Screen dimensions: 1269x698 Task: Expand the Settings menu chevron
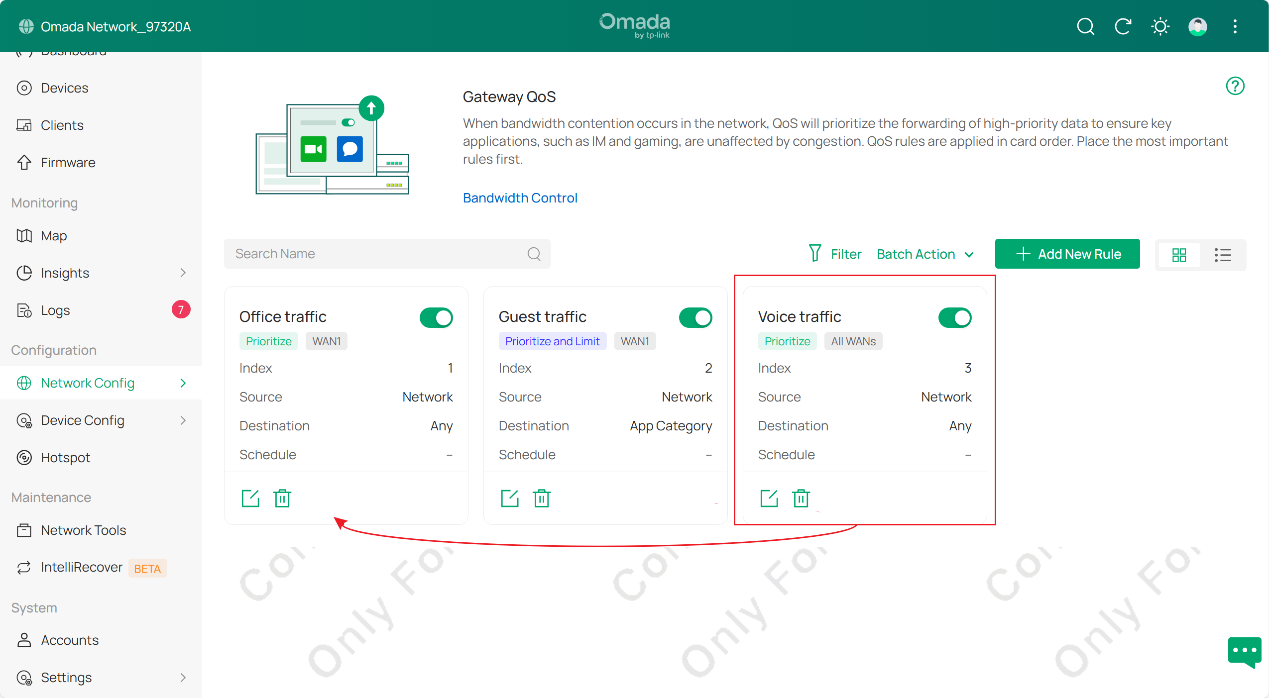click(x=183, y=676)
